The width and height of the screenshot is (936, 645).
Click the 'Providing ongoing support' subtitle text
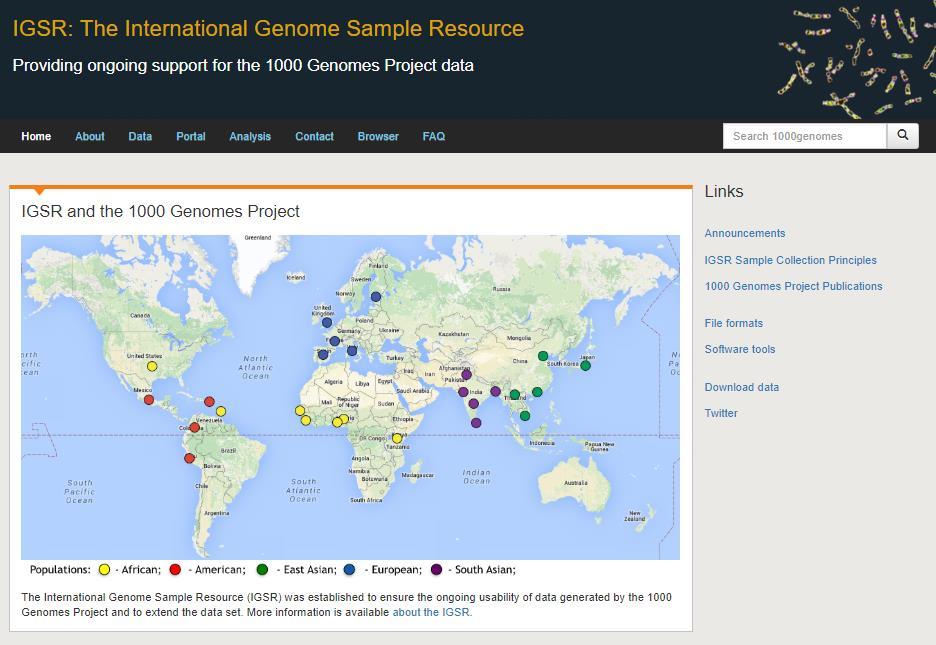click(x=243, y=65)
